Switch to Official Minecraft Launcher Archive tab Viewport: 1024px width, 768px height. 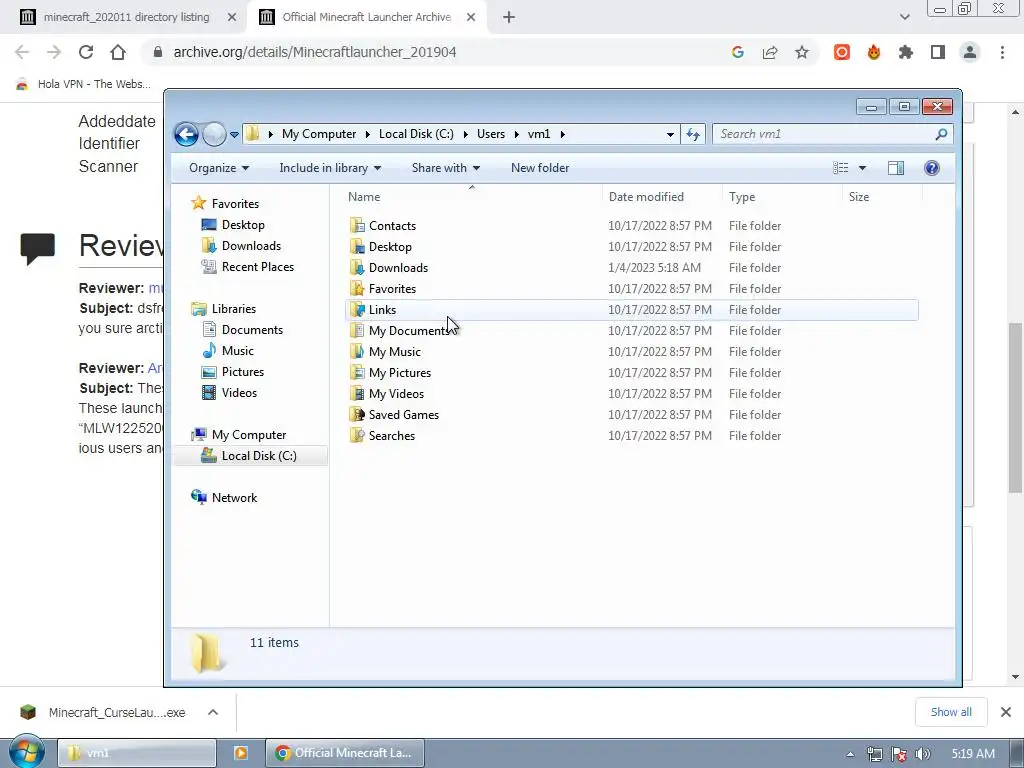[x=366, y=17]
